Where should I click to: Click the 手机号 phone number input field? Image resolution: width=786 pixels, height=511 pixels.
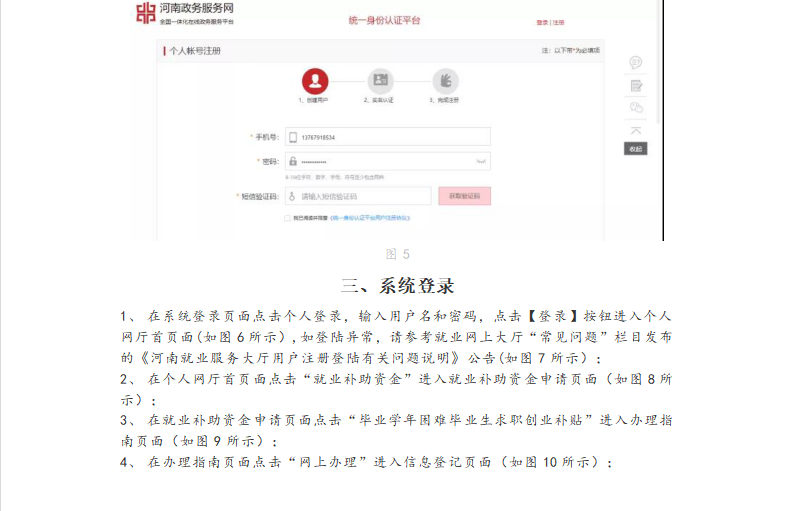pos(387,137)
